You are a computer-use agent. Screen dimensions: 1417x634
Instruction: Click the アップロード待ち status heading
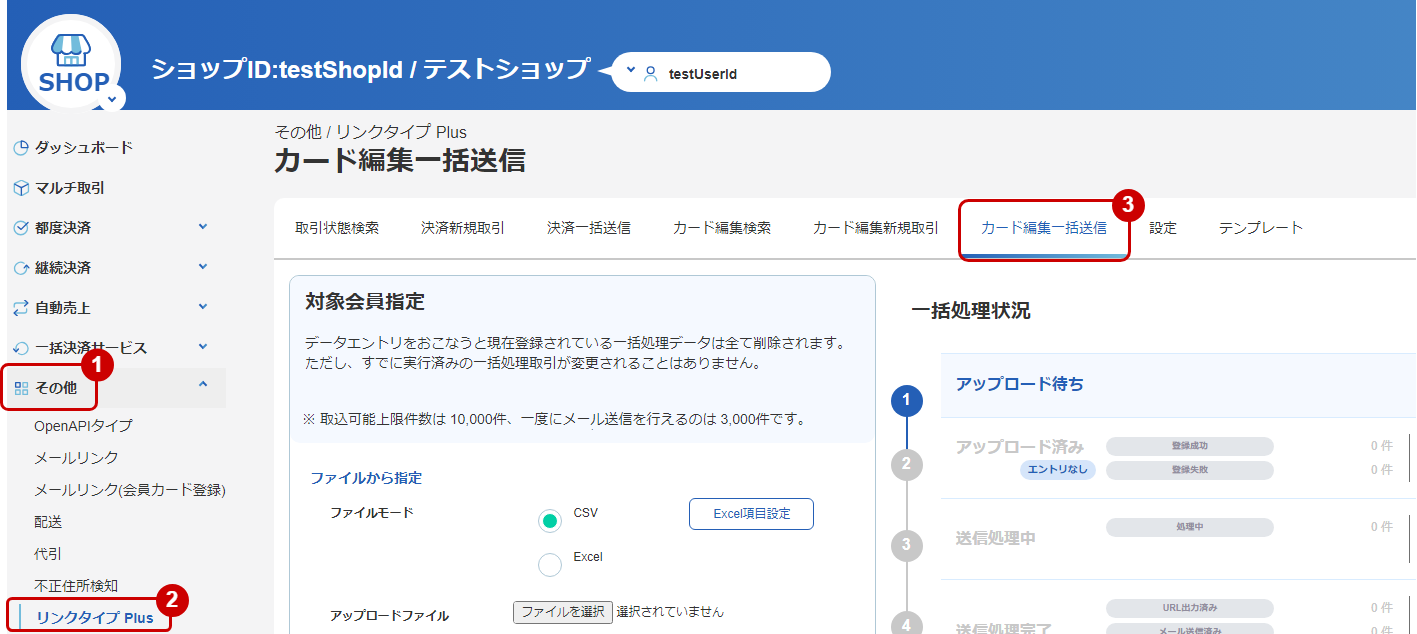(x=1020, y=384)
